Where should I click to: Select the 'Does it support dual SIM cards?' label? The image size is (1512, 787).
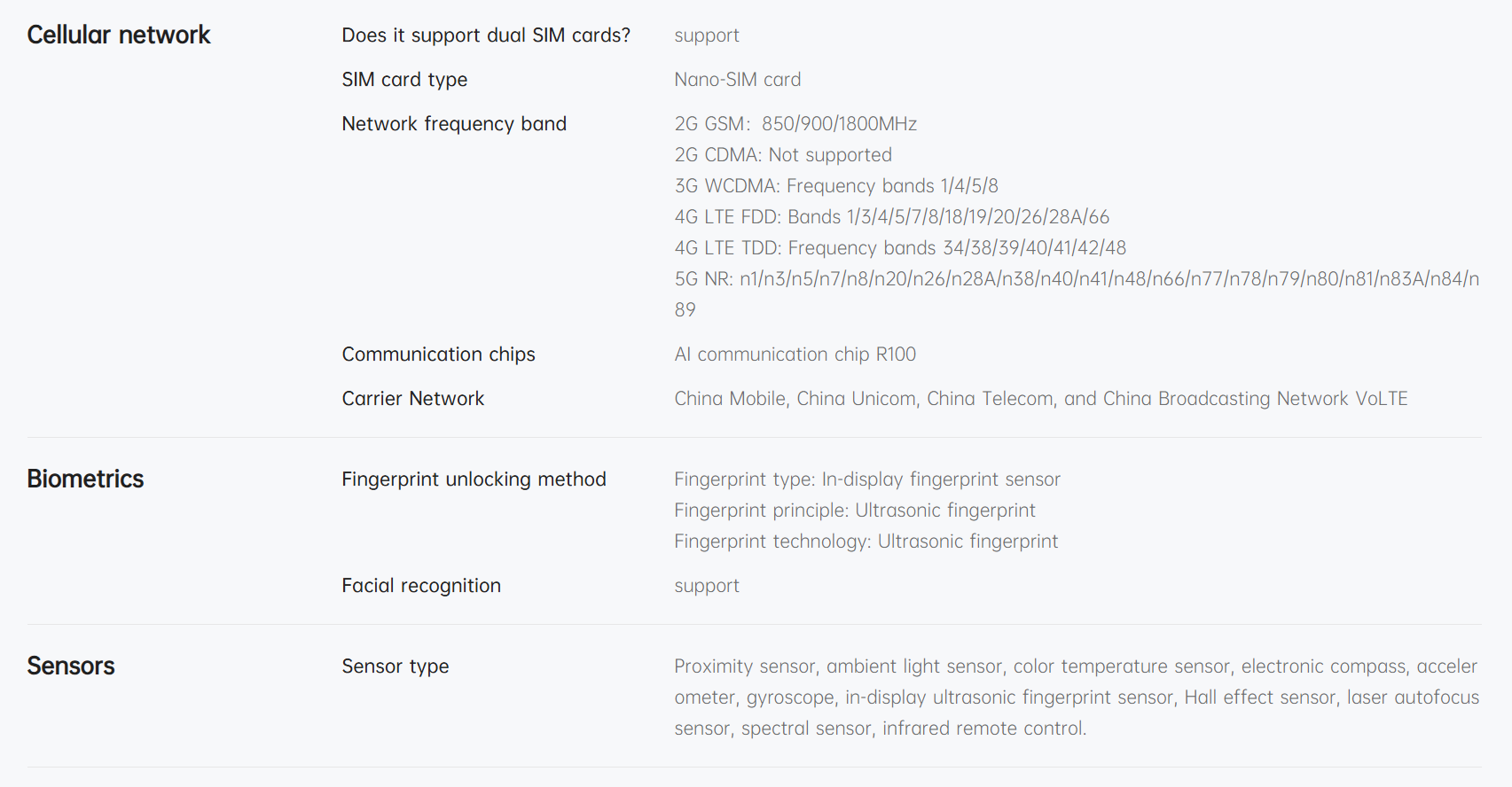point(486,35)
